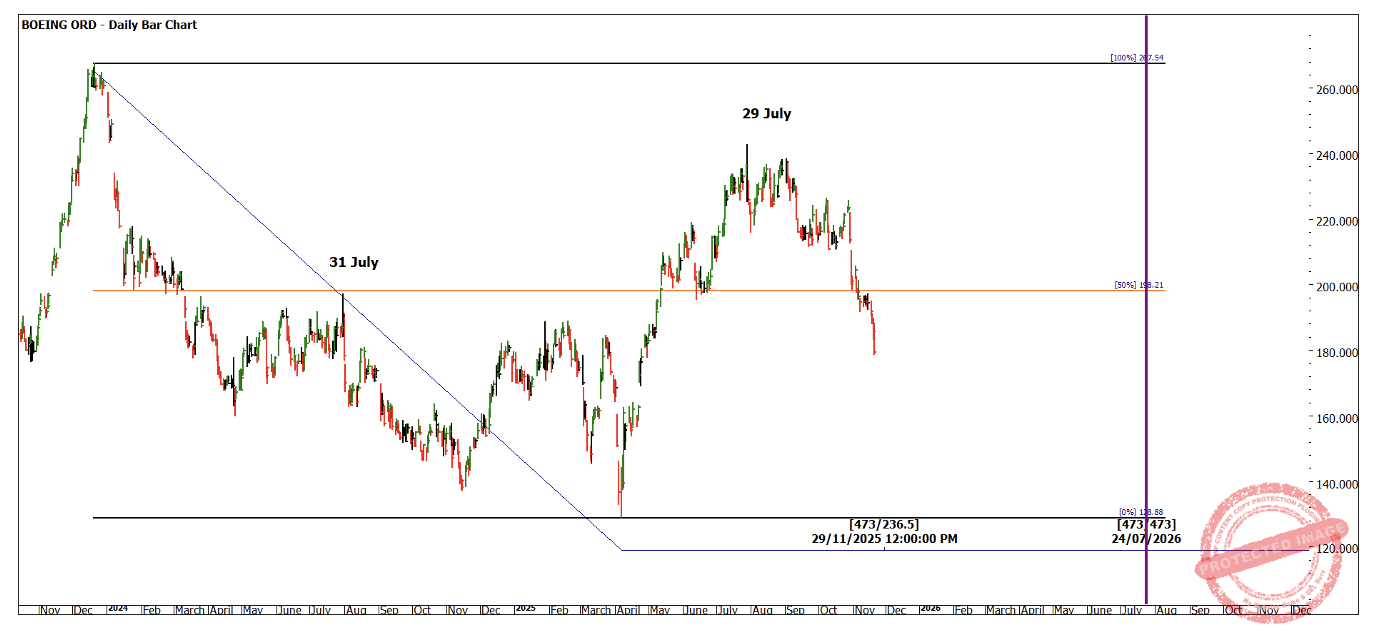This screenshot has width=1382, height=638.
Task: Click the [100%] 267.54 level label
Action: tap(1136, 58)
